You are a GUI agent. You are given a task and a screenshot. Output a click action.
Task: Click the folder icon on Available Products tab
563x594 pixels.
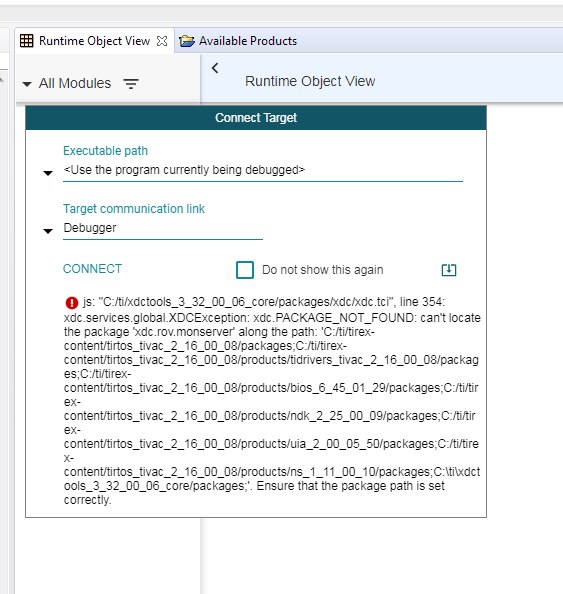pos(187,41)
